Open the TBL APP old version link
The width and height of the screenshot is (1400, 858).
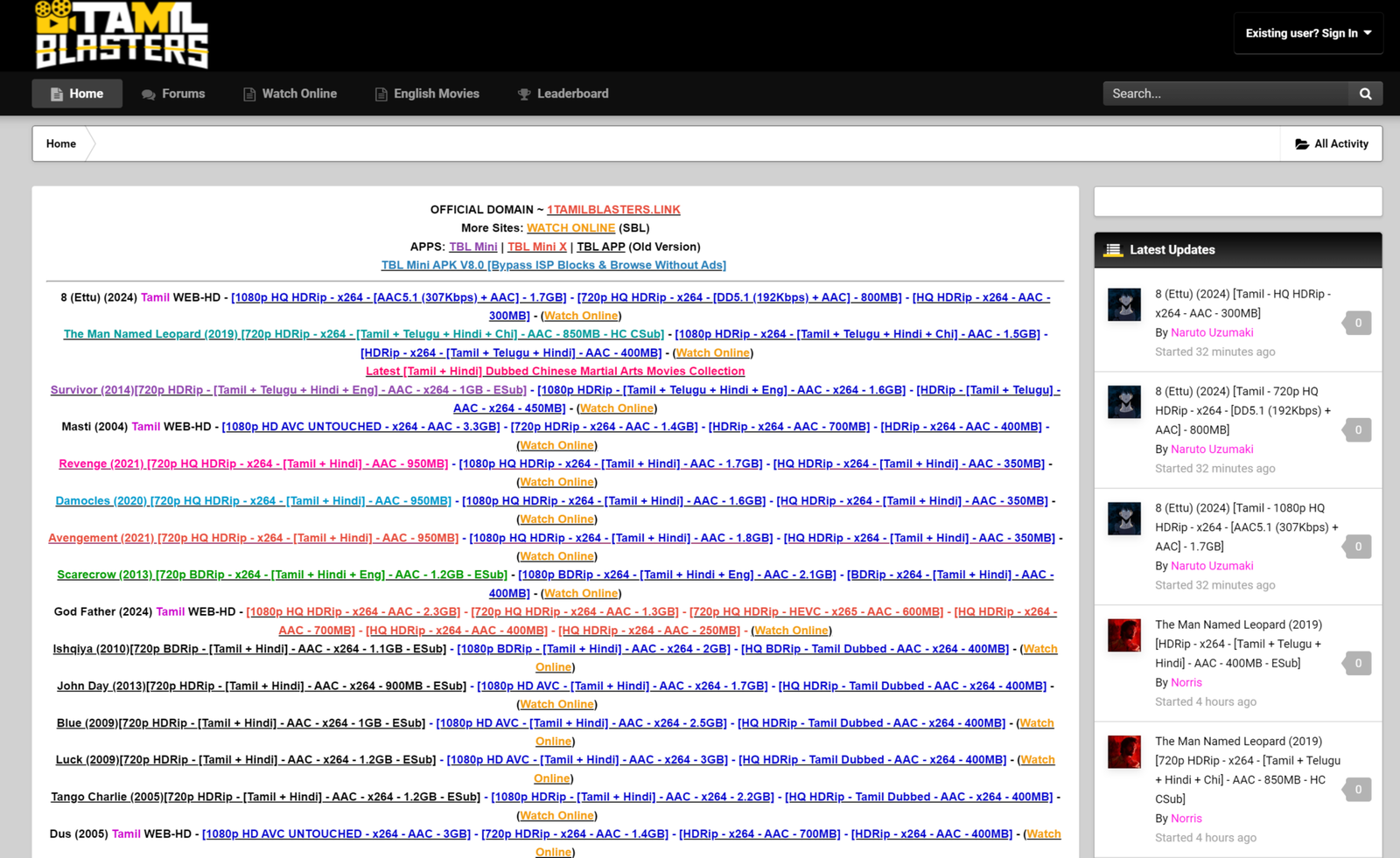[x=601, y=247]
